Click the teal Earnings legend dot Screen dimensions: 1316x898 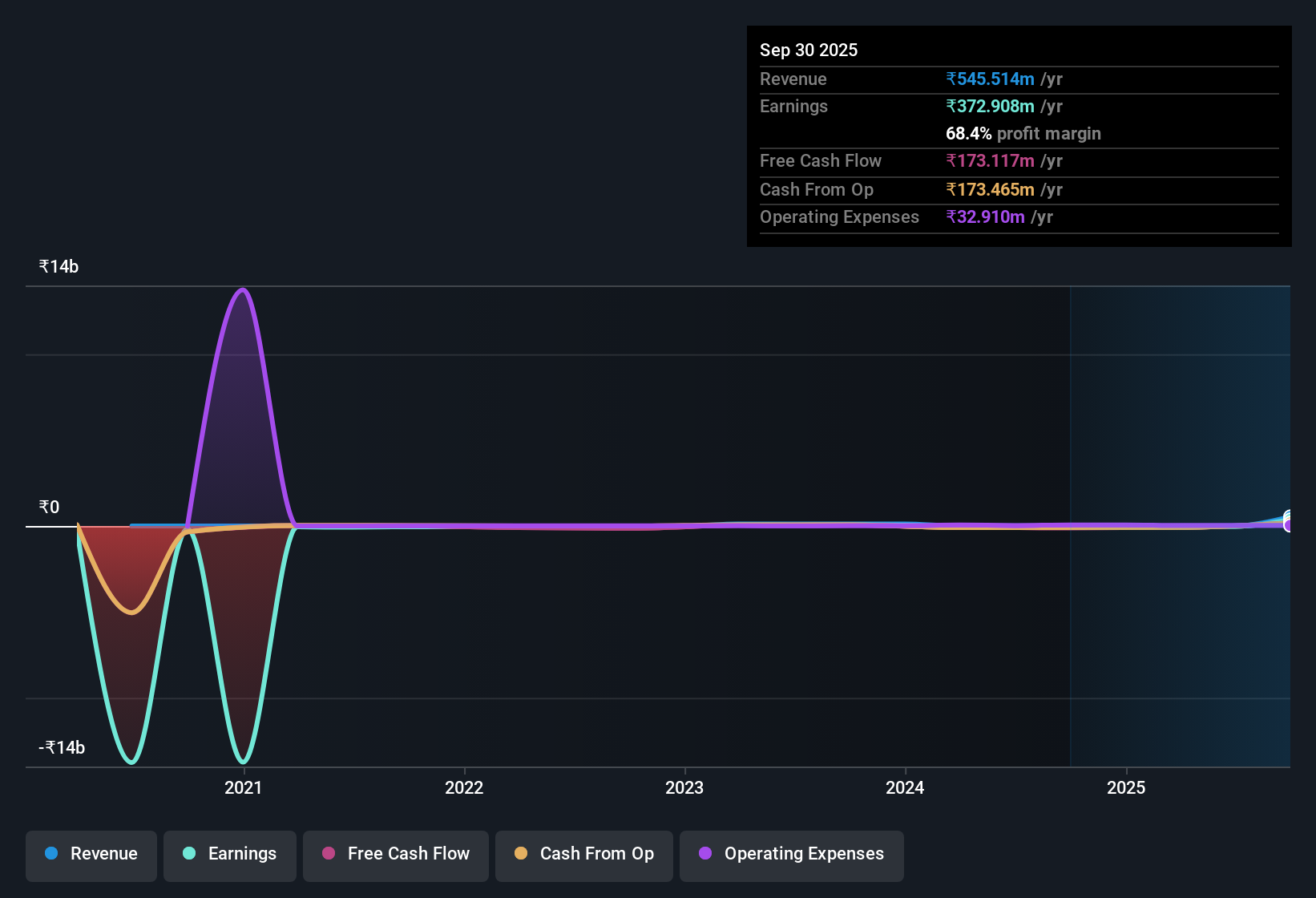(189, 854)
